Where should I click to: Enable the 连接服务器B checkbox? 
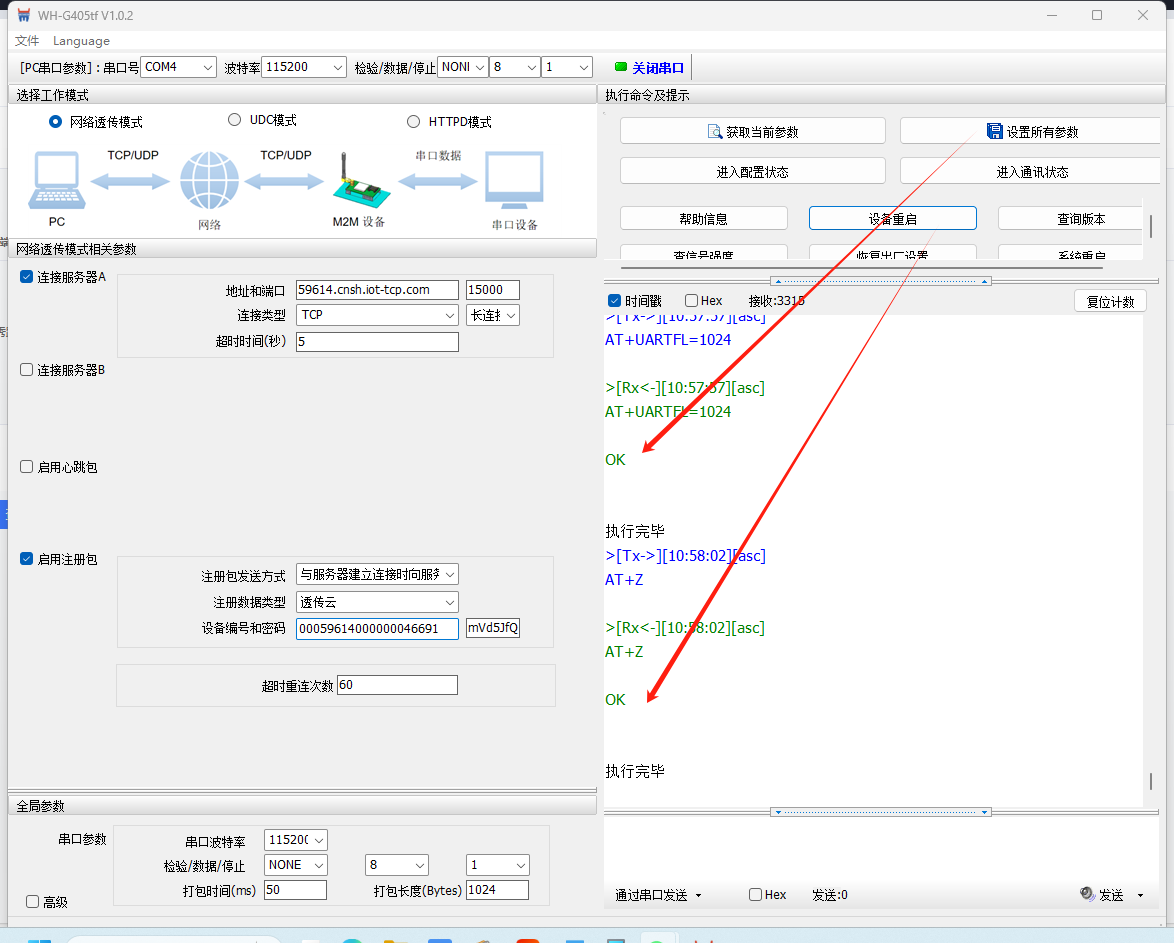27,370
